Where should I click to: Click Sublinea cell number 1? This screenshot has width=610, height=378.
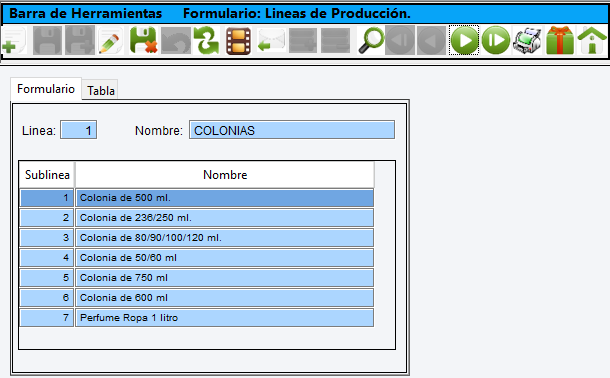[47, 198]
